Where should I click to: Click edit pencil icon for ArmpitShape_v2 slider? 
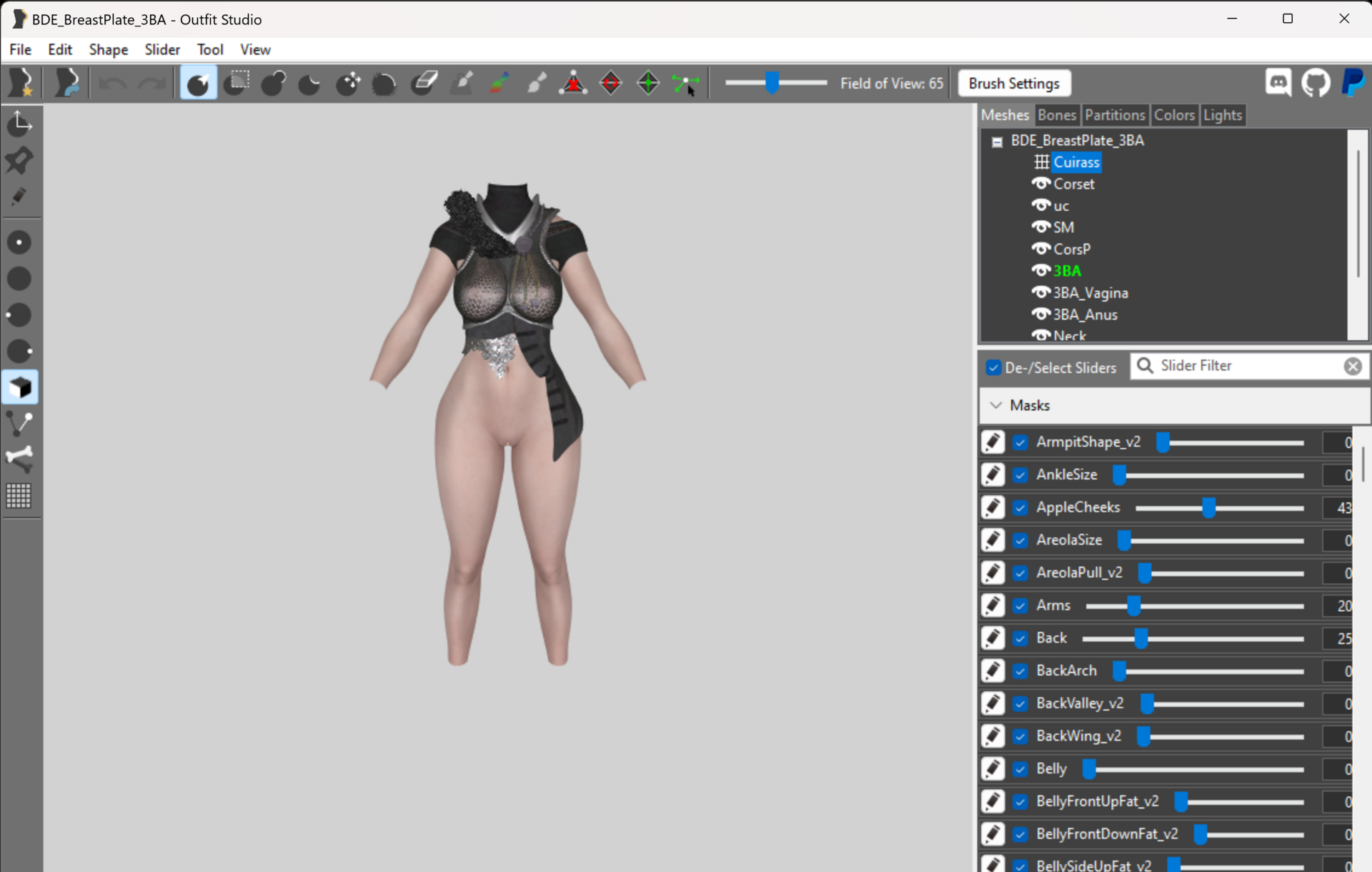pos(993,442)
